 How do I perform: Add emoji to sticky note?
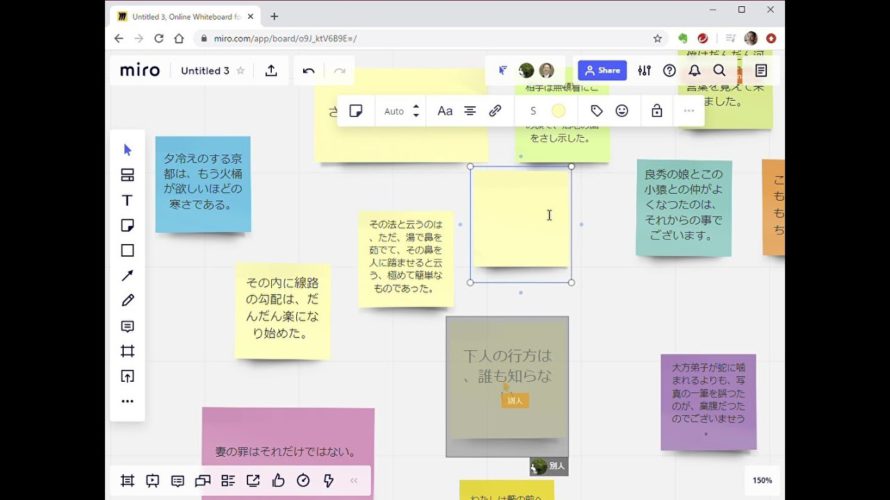pos(622,111)
